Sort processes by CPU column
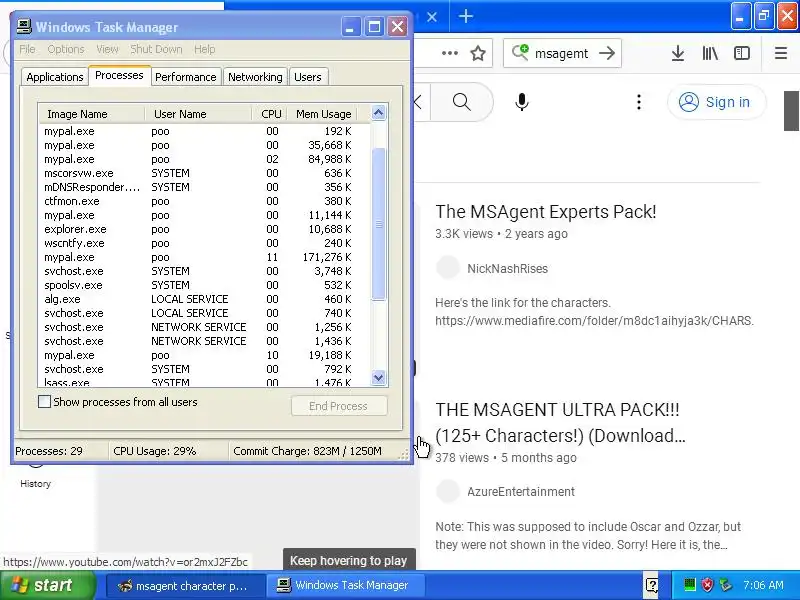 click(269, 114)
